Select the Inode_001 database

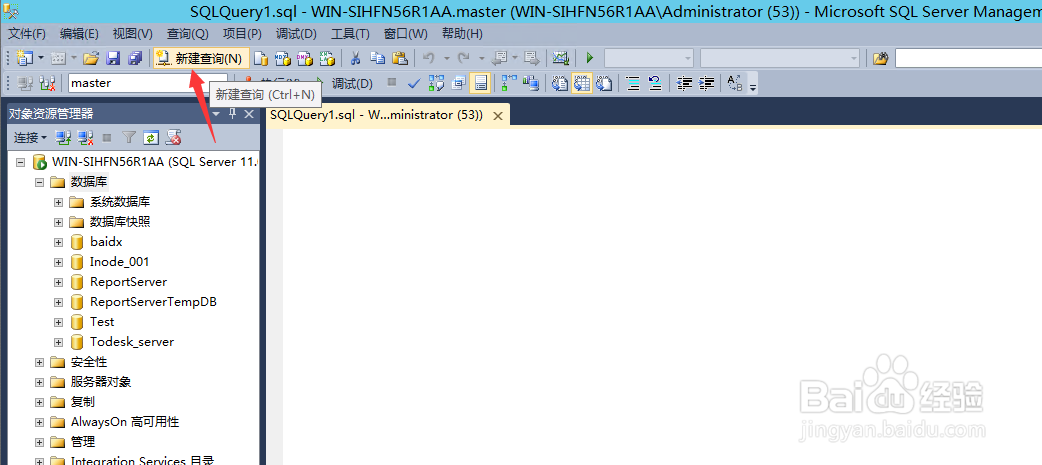point(120,262)
